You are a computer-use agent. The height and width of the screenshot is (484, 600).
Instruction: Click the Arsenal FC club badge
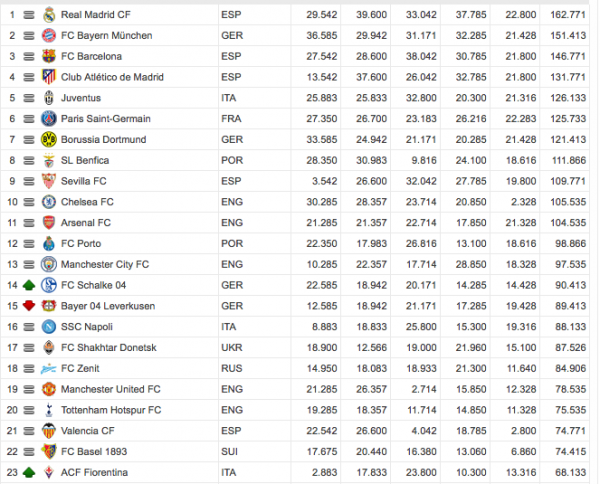coord(48,222)
